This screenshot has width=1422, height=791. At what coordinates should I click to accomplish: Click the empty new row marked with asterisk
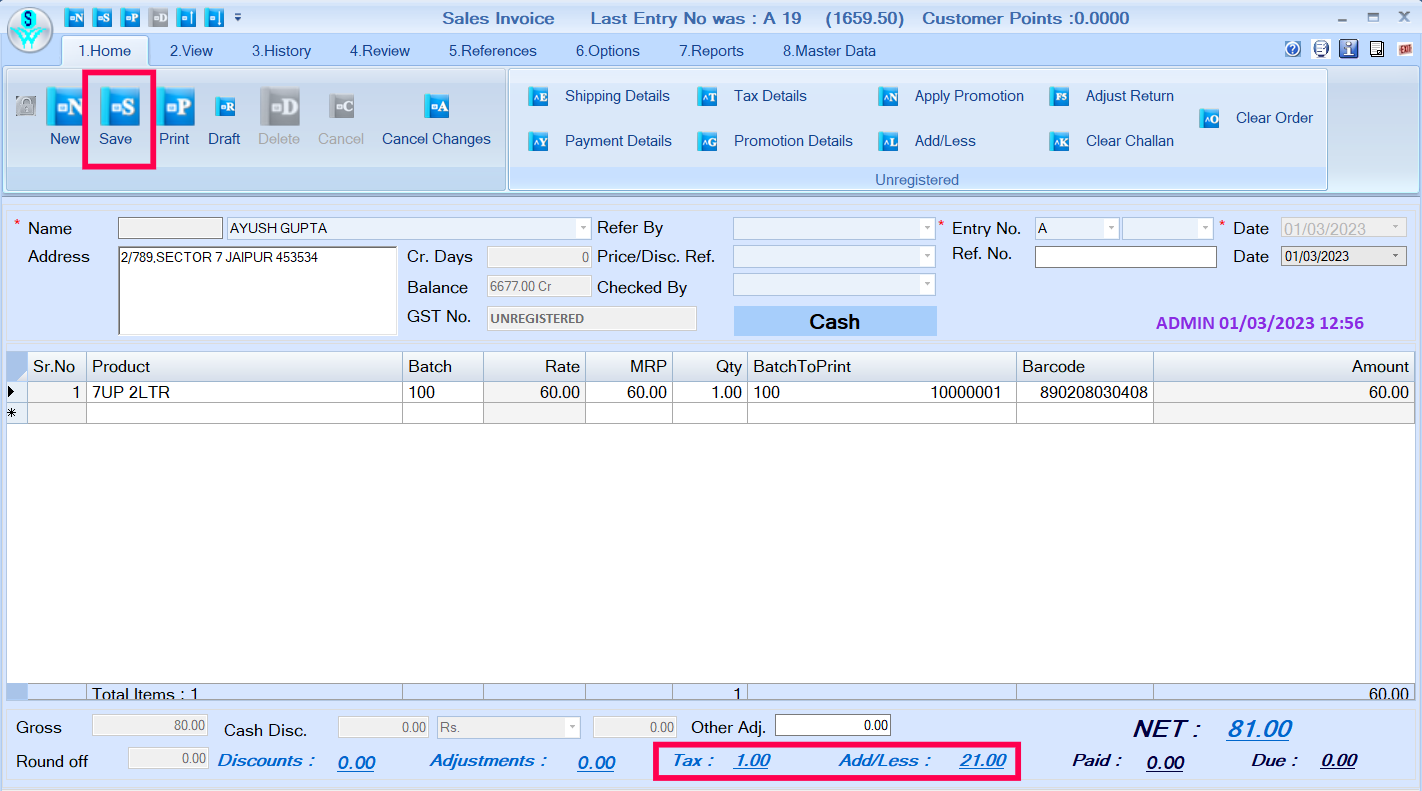[x=710, y=413]
